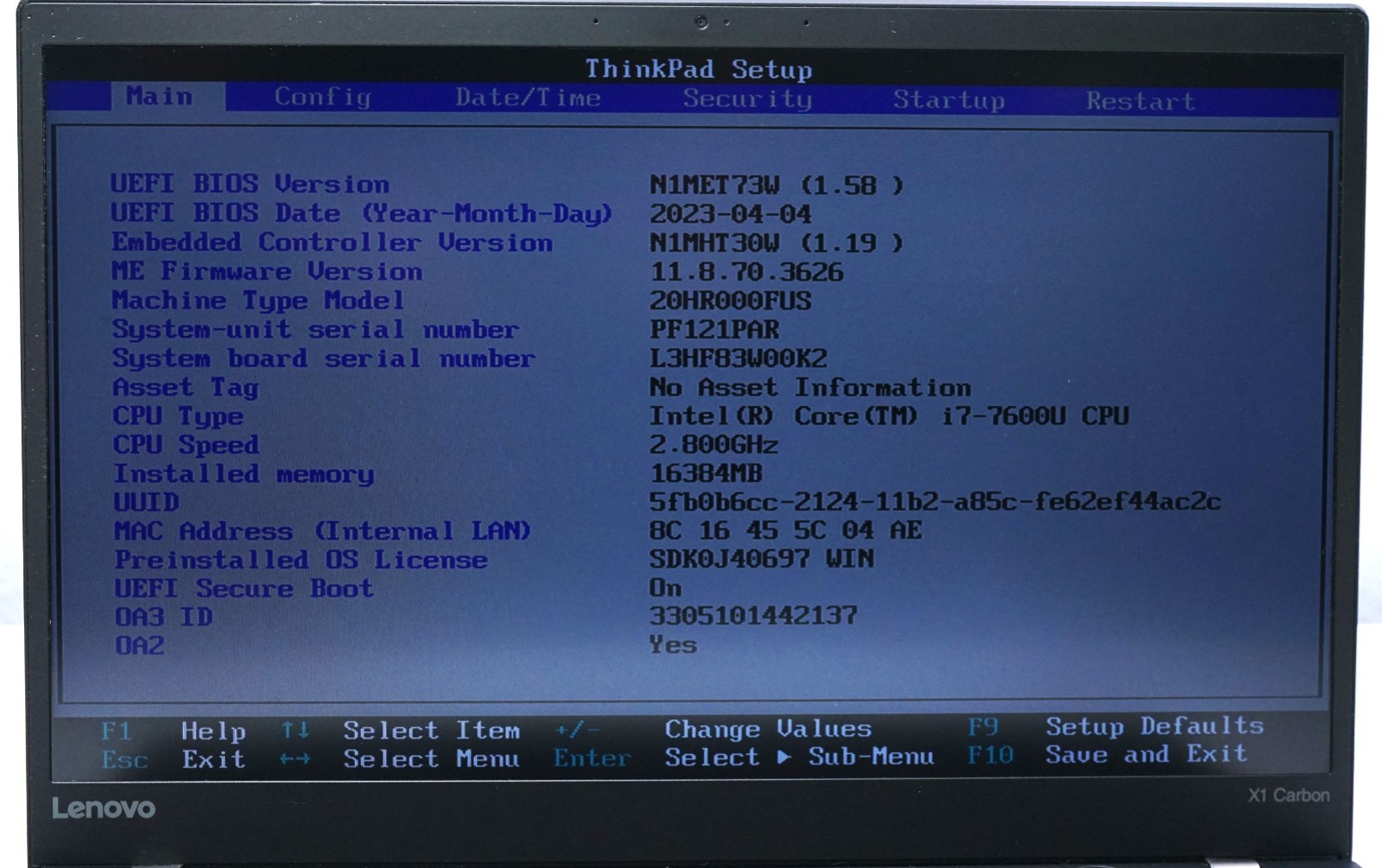Click the System board serial number label

tap(324, 358)
